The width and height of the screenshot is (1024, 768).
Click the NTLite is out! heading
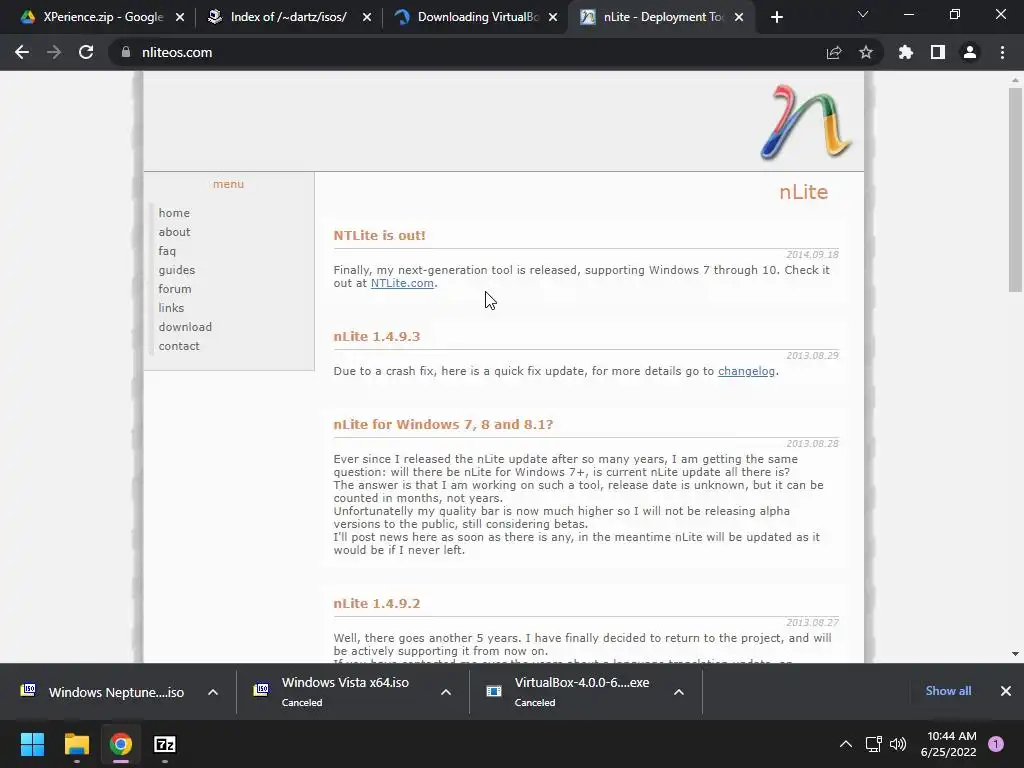tap(379, 236)
